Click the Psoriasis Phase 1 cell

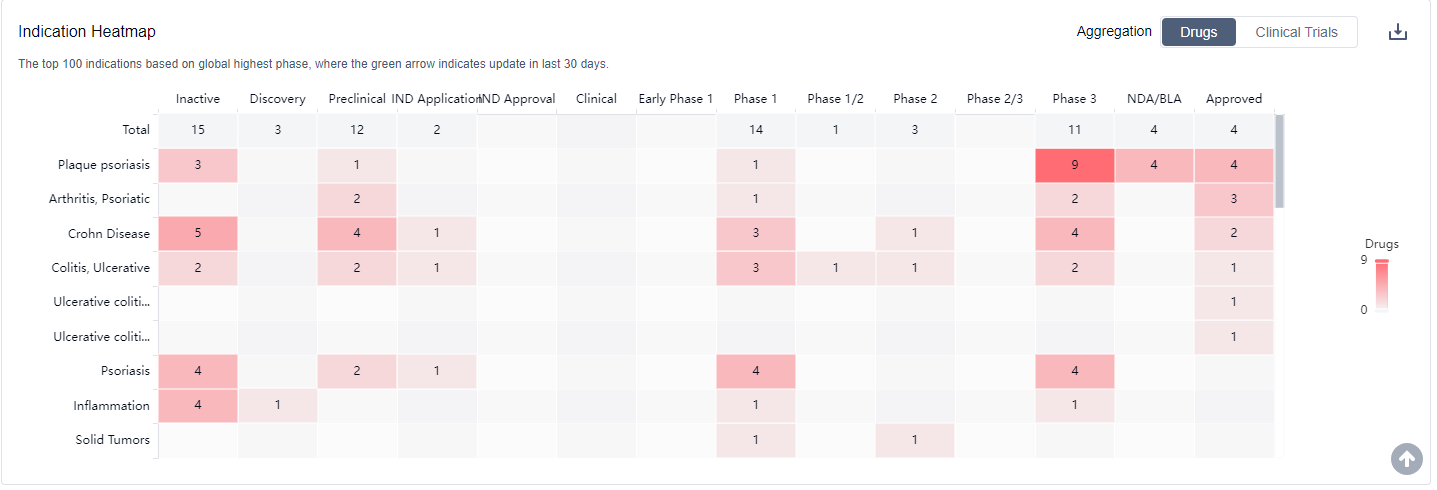click(x=755, y=371)
